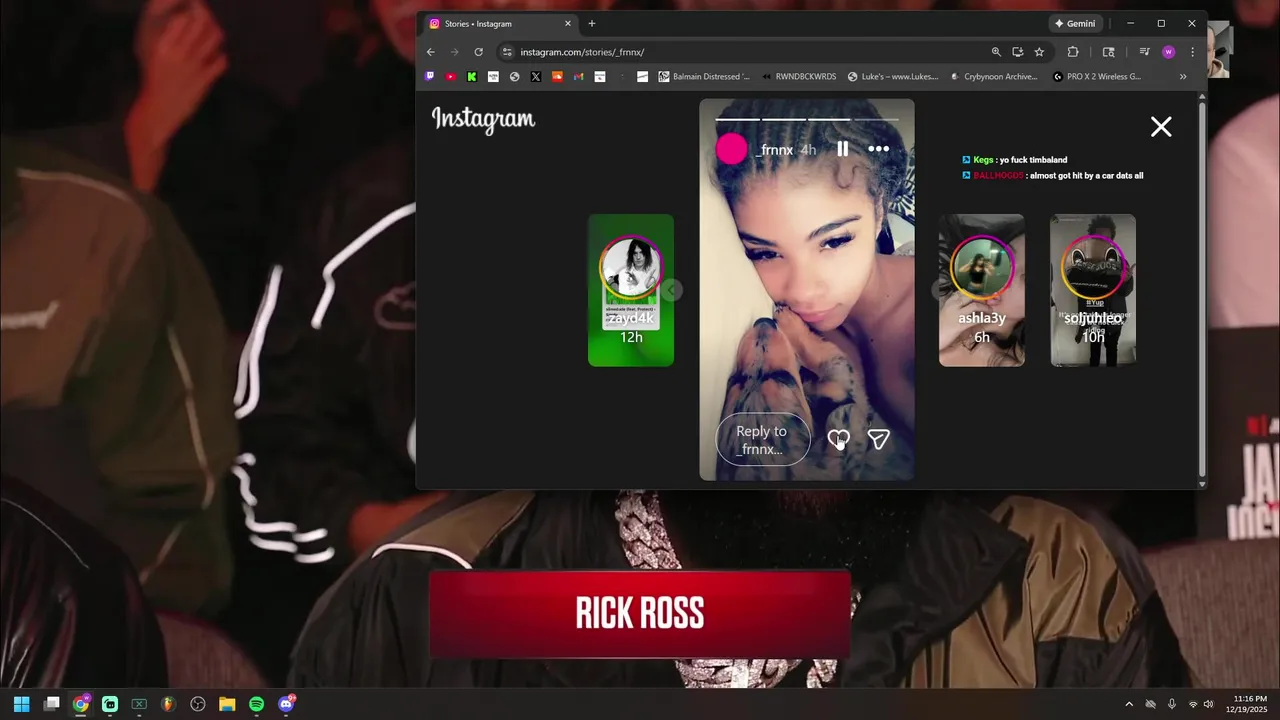Open the Crybynoon Archive bookmark
This screenshot has height=720, width=1280.
994,76
